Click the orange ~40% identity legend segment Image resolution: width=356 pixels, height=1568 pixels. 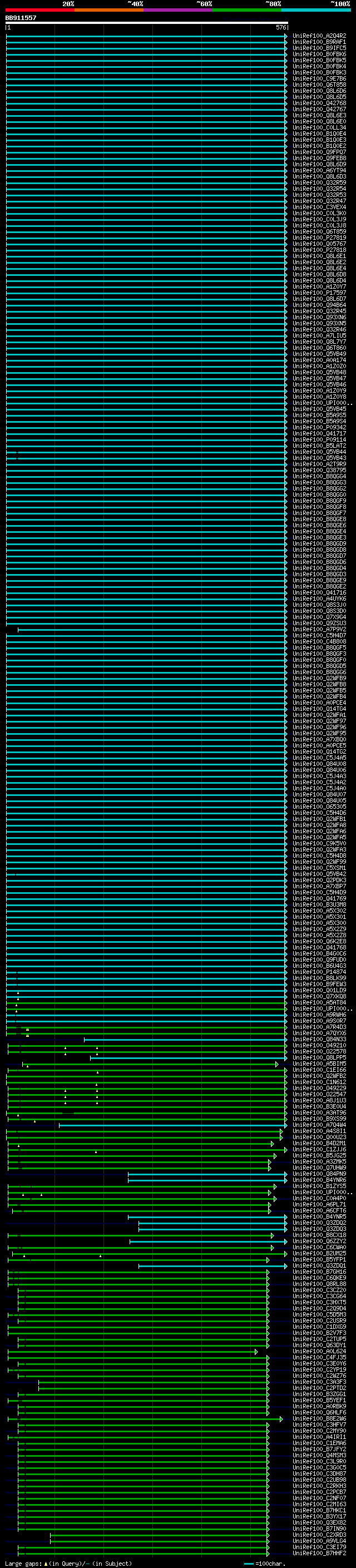click(x=109, y=11)
